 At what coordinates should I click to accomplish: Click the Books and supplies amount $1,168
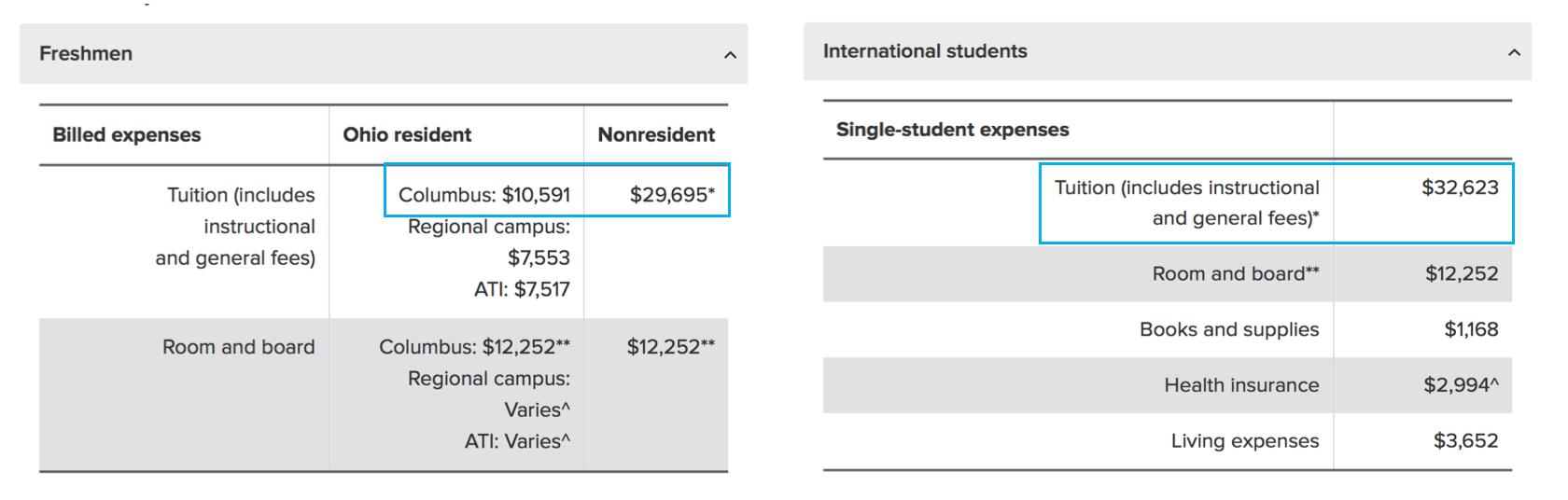1471,329
